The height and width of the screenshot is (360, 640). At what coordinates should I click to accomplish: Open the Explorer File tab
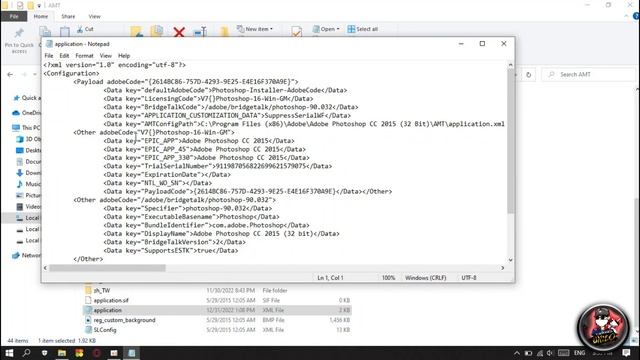coord(14,16)
